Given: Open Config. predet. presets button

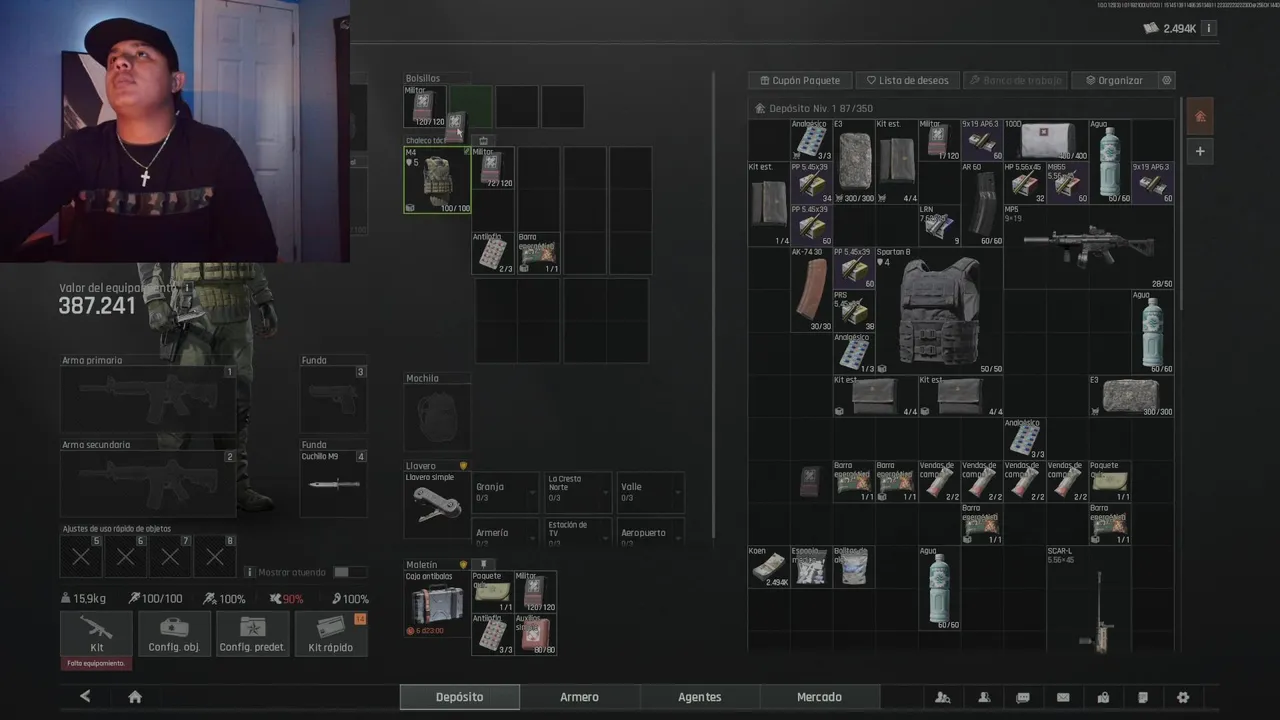Looking at the screenshot, I should point(253,633).
